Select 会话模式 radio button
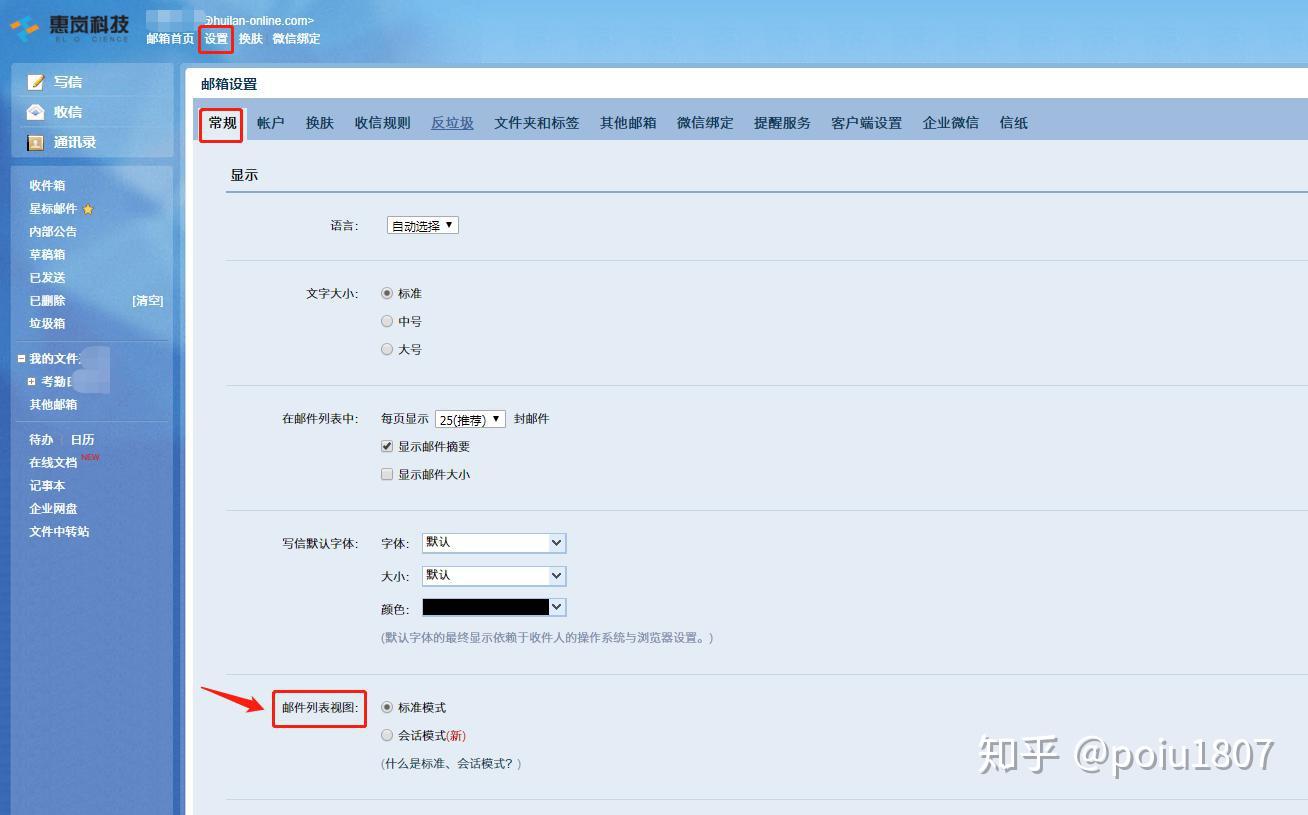 tap(387, 735)
